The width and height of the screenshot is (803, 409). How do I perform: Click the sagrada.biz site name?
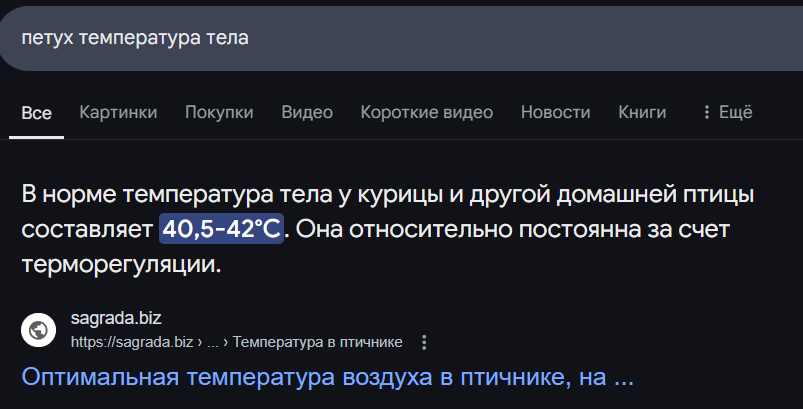tap(116, 318)
